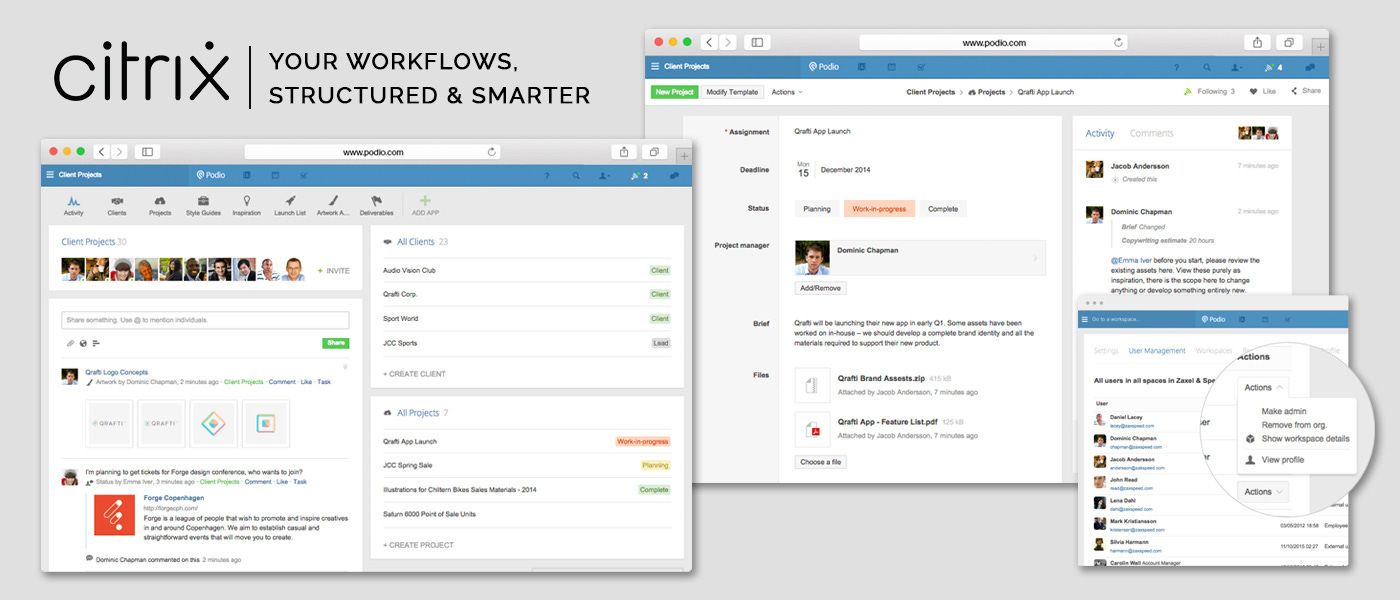Click the ADD APP plus icon
This screenshot has width=1400, height=600.
pos(425,201)
